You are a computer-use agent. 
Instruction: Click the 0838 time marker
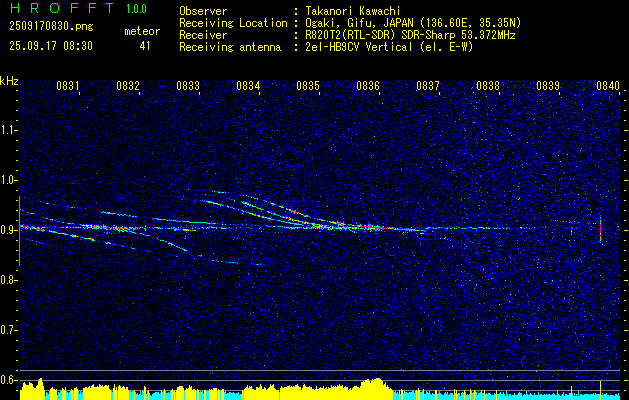coord(487,85)
